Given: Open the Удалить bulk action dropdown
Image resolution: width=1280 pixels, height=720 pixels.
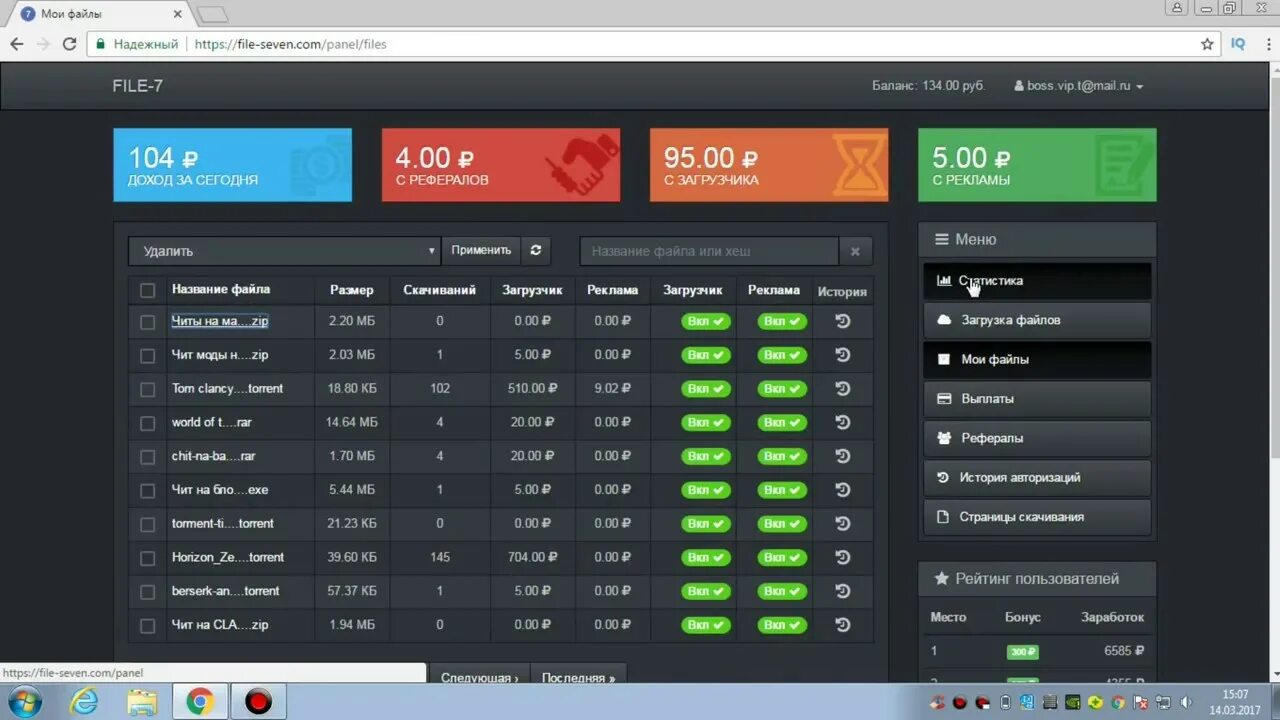Looking at the screenshot, I should [x=284, y=251].
